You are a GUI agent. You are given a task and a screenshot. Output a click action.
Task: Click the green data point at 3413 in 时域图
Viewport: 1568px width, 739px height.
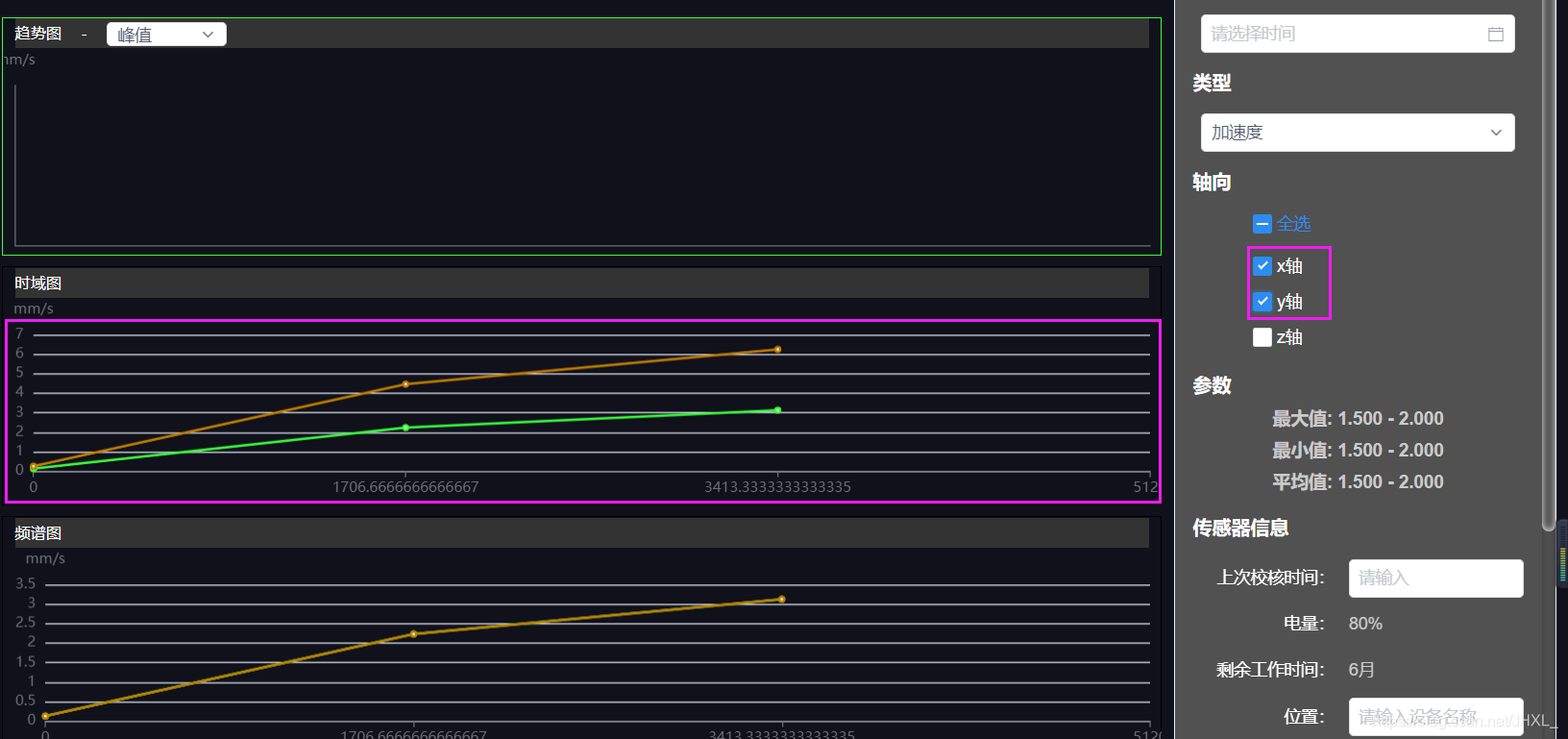(777, 410)
